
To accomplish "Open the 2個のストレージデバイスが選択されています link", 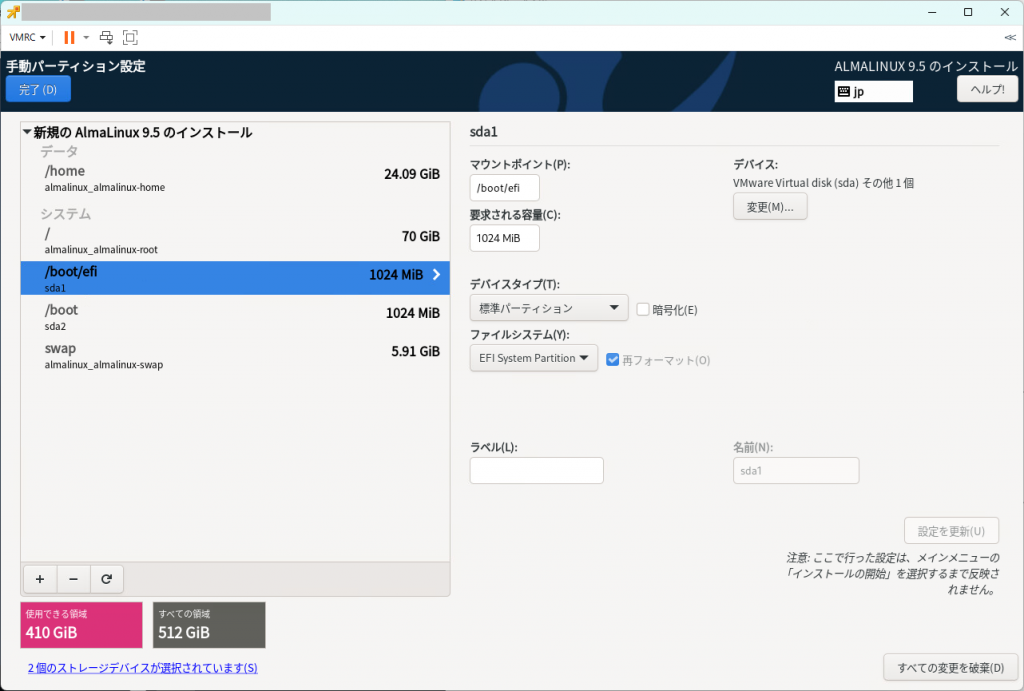I will 142,667.
